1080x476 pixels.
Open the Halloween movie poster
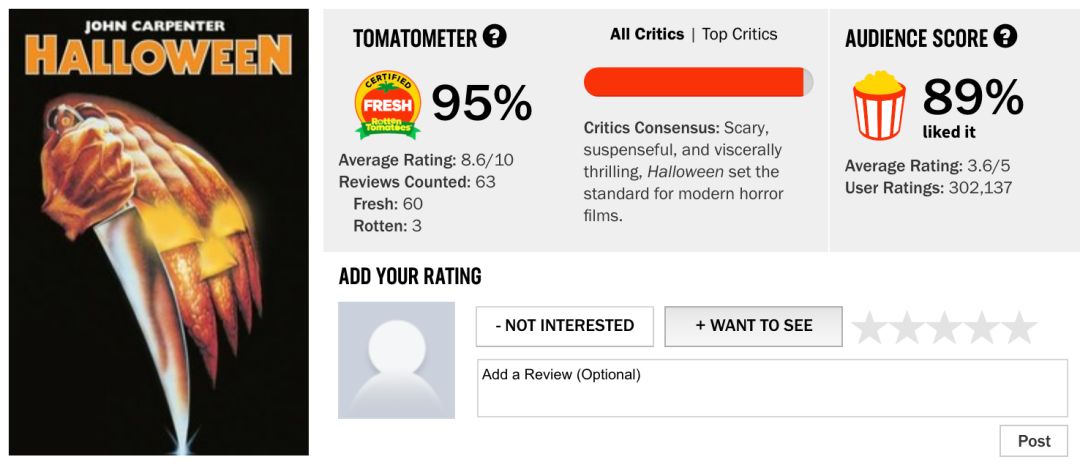pos(159,232)
